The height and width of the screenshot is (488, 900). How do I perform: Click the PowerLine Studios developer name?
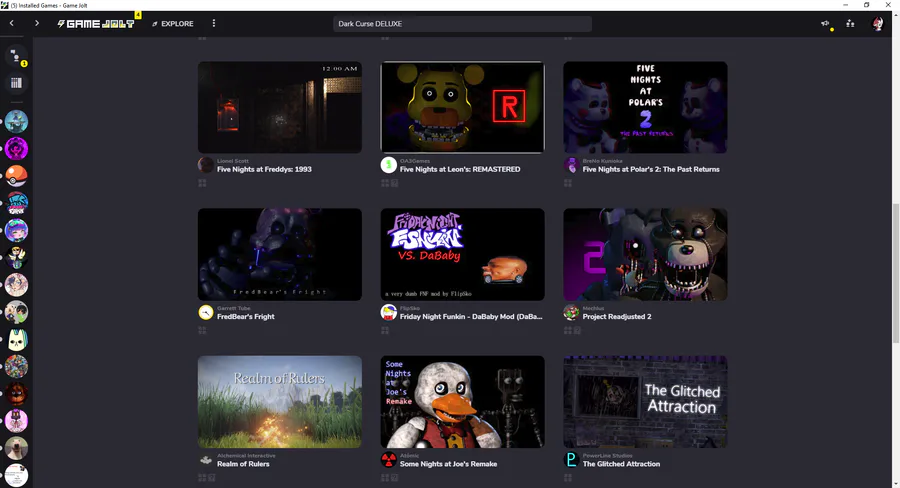tap(607, 456)
